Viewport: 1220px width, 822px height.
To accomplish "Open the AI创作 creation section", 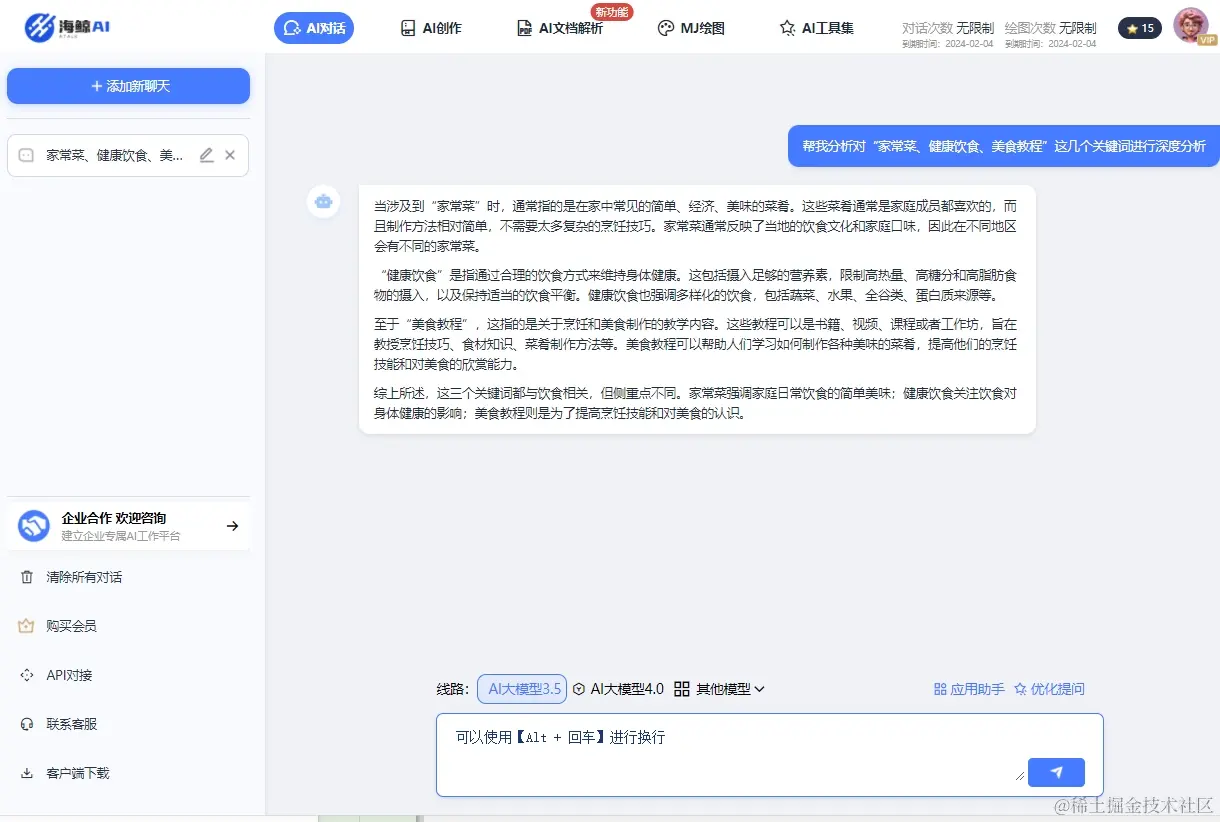I will [431, 28].
